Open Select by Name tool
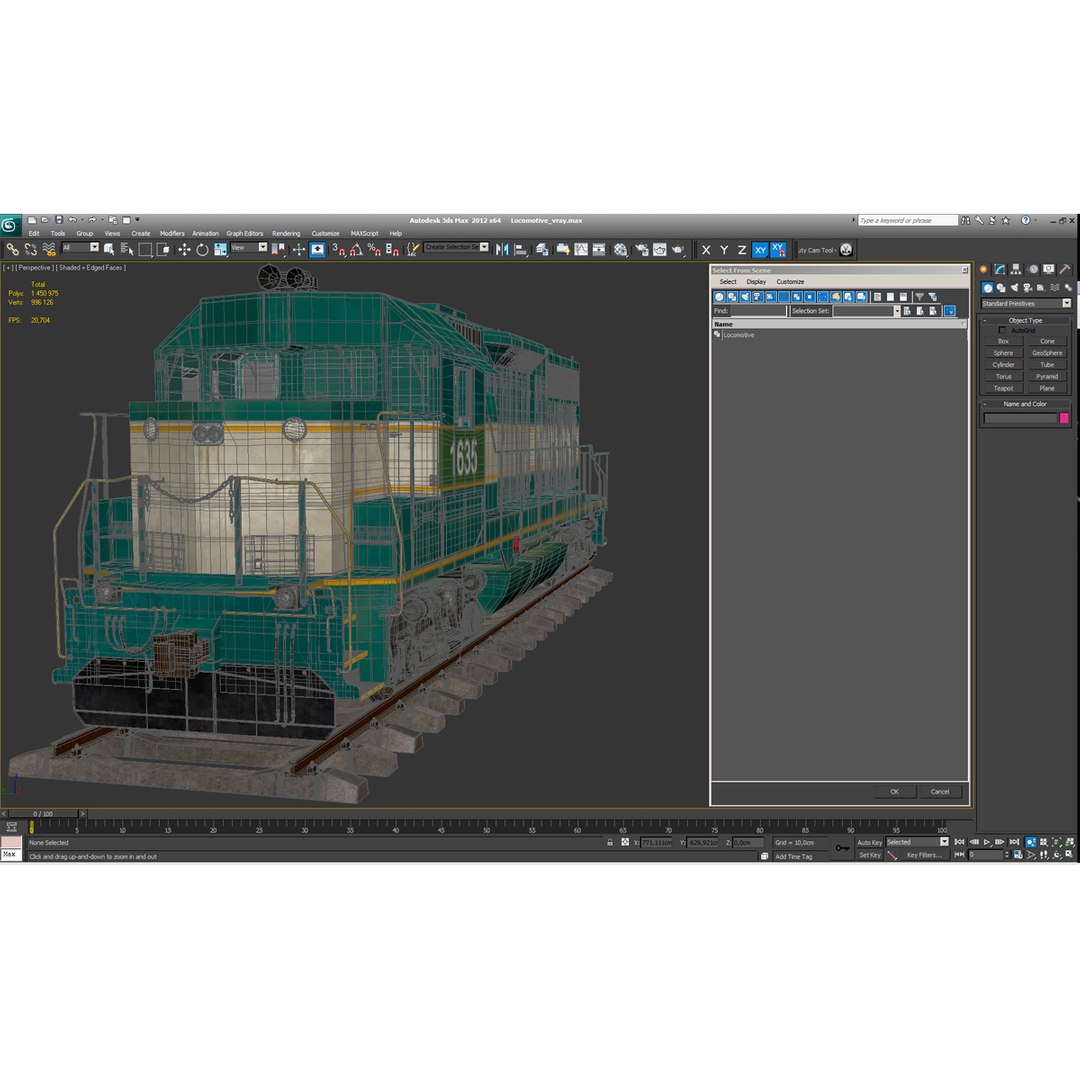1080x1080 pixels. pos(127,249)
